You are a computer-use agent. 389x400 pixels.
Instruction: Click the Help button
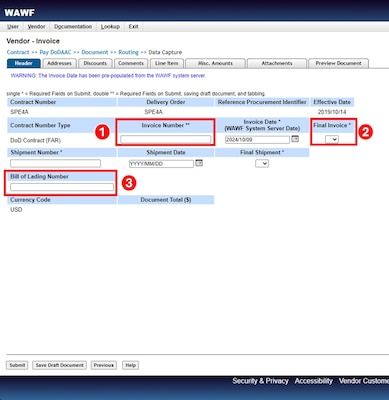tap(130, 365)
